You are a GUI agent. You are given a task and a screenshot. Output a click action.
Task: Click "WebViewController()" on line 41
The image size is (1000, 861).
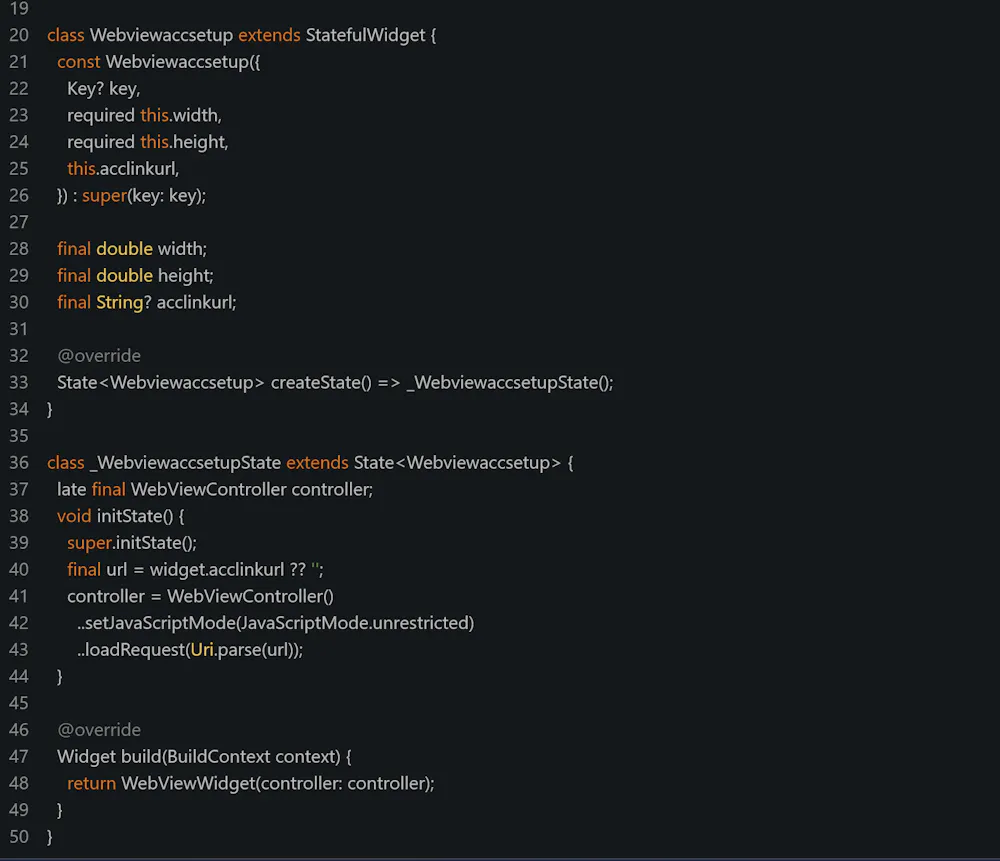(x=250, y=596)
